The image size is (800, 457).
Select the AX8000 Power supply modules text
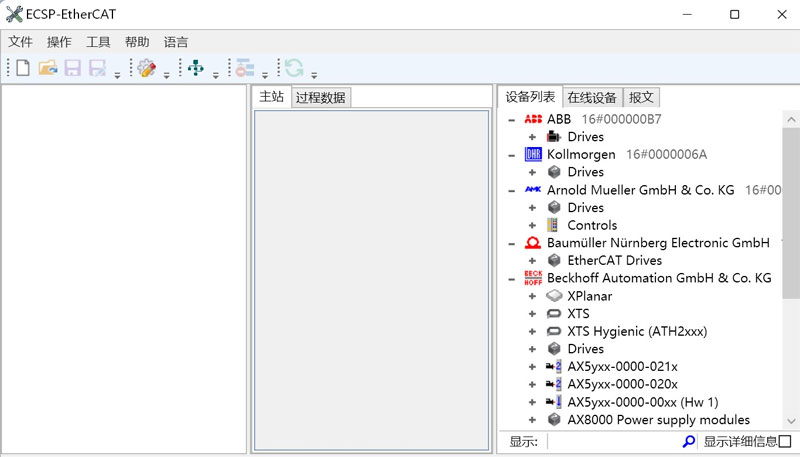(659, 419)
